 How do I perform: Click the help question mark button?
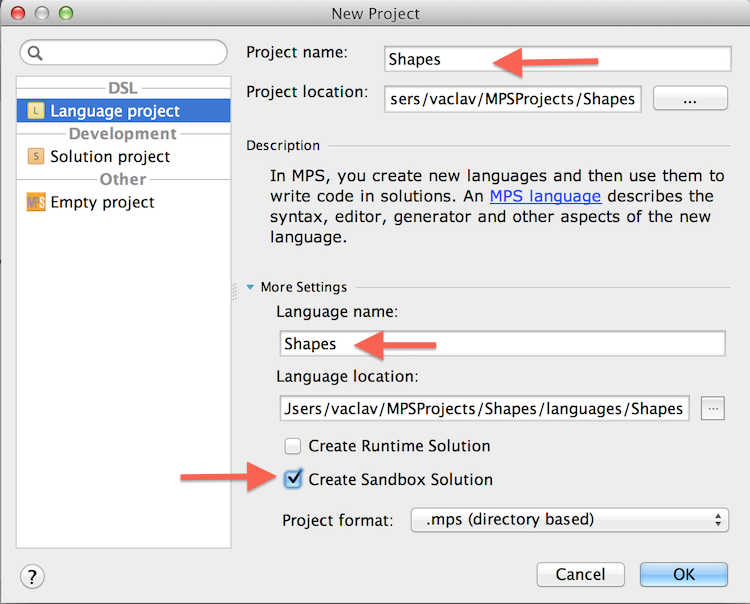[x=33, y=576]
